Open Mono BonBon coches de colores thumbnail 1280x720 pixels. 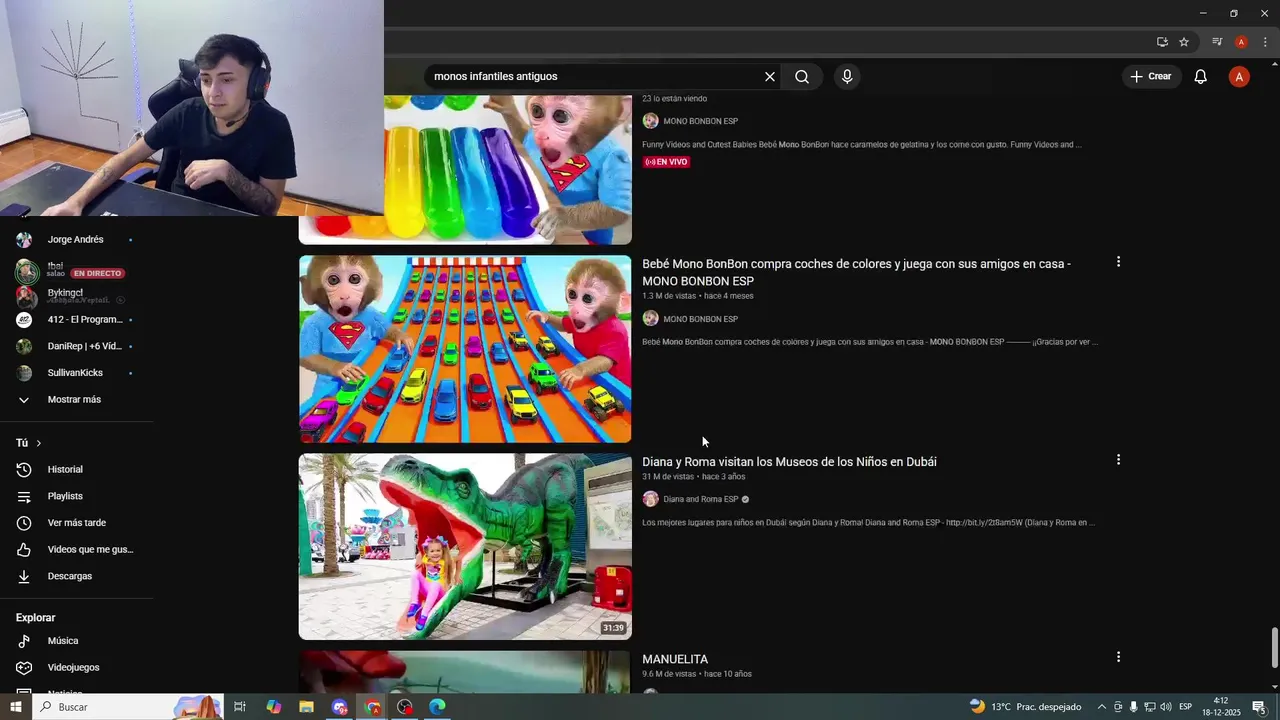click(465, 349)
